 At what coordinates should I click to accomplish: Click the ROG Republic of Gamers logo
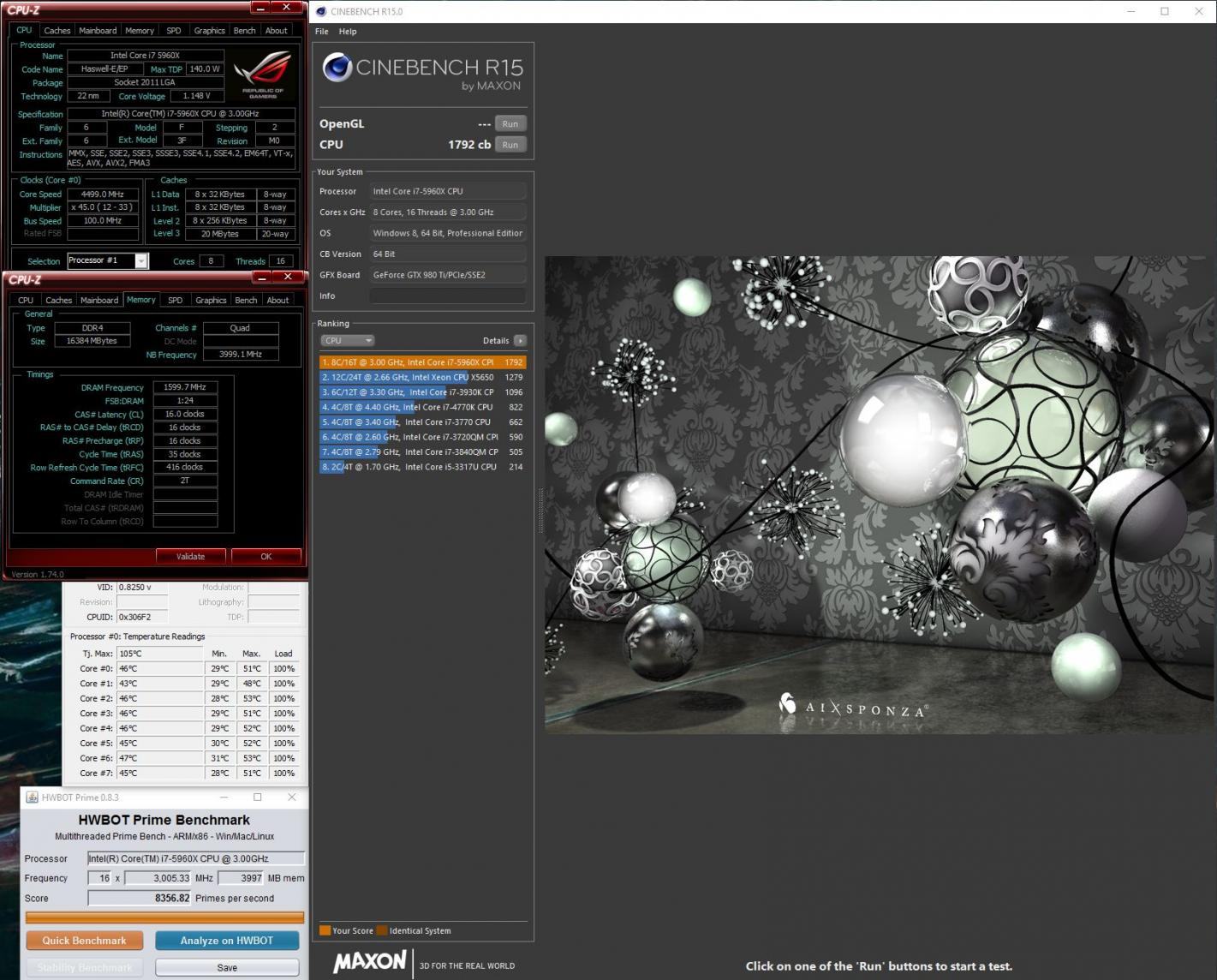point(263,75)
